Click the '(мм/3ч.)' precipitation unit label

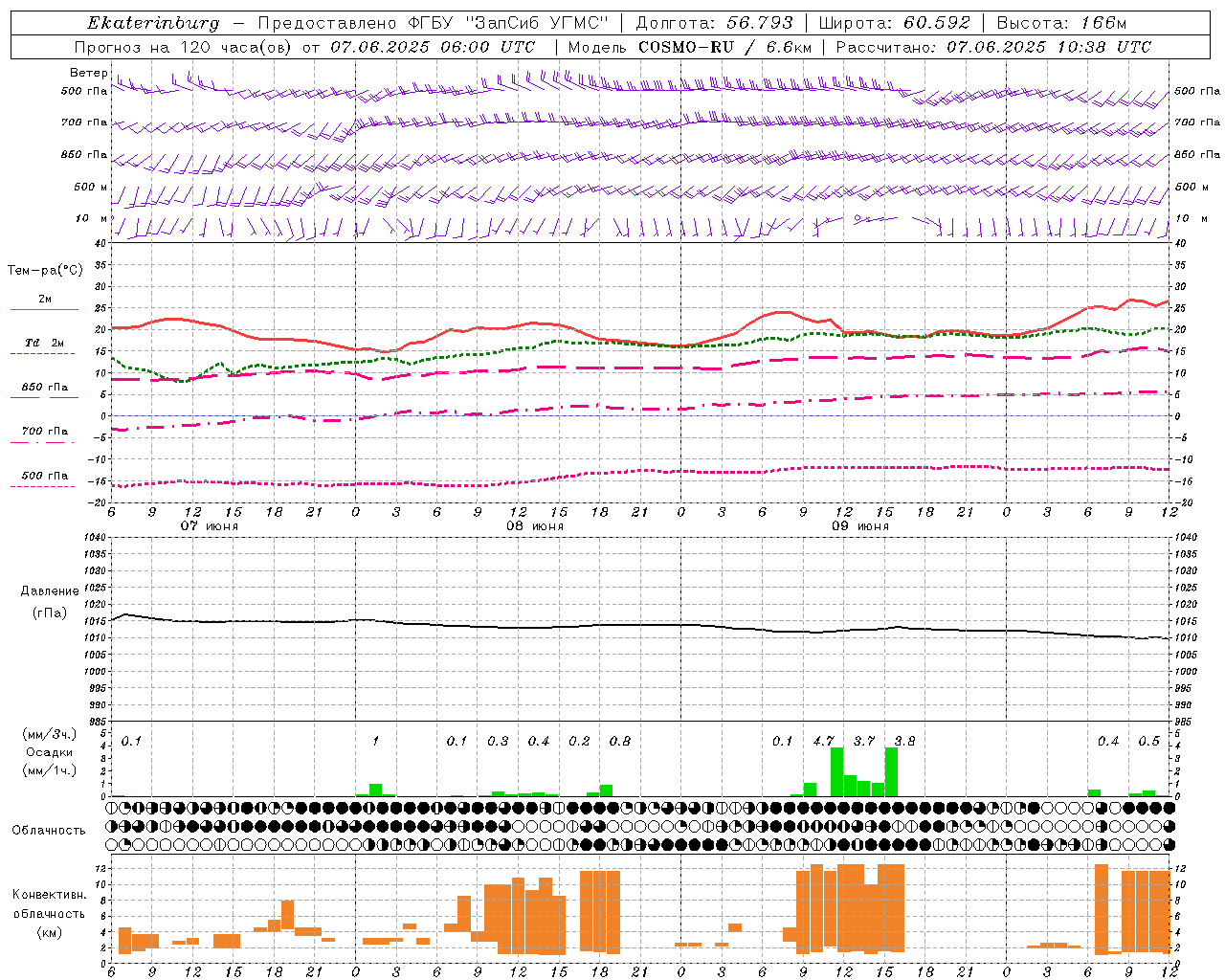point(50,734)
